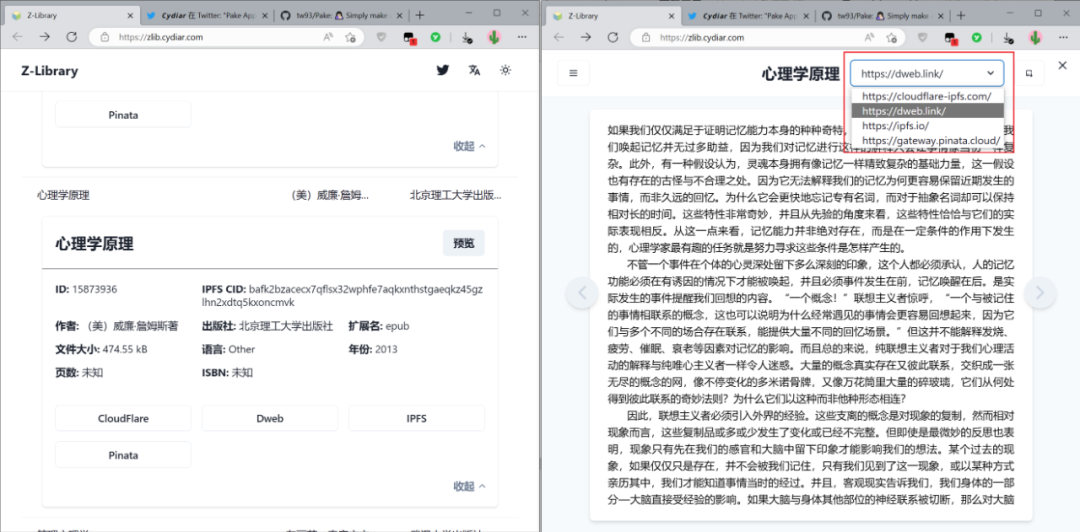The width and height of the screenshot is (1080, 532).
Task: Click gray shield extension icon in left window
Action: click(x=382, y=37)
